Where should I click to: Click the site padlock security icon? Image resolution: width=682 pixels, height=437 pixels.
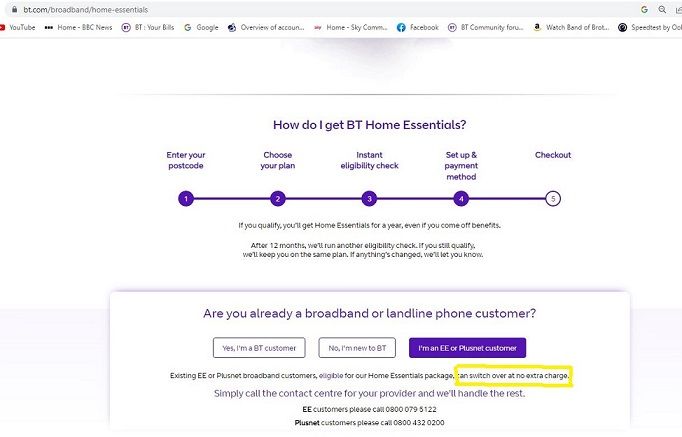click(14, 9)
